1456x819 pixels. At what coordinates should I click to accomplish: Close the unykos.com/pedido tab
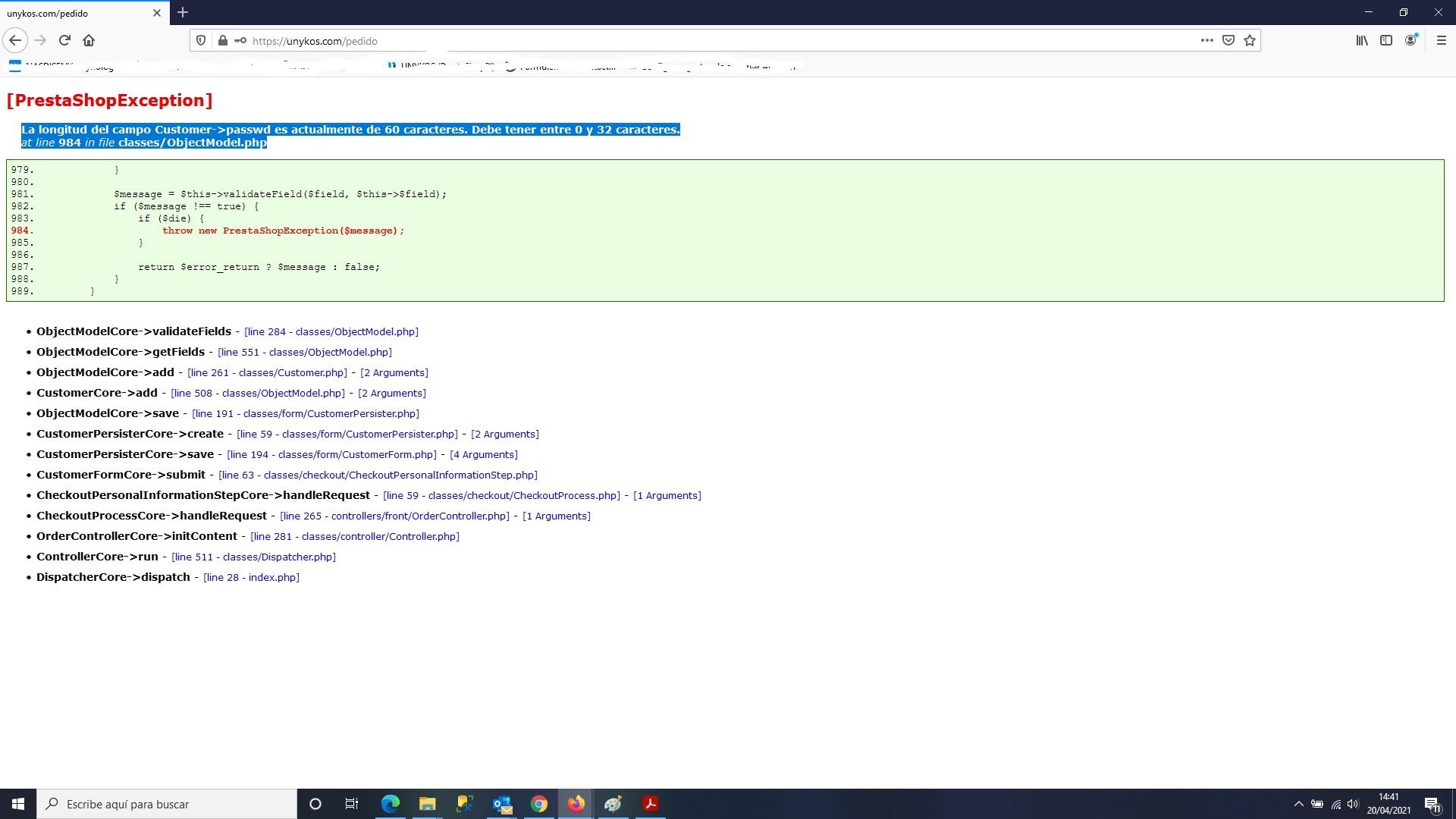point(157,13)
